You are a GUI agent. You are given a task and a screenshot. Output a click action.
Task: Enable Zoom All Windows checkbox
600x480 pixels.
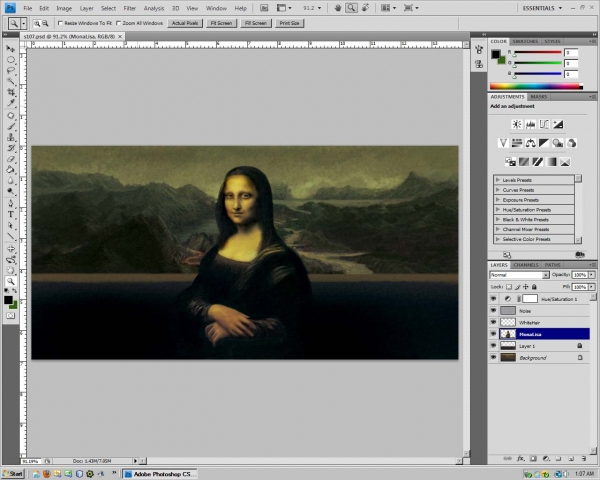pyautogui.click(x=118, y=23)
